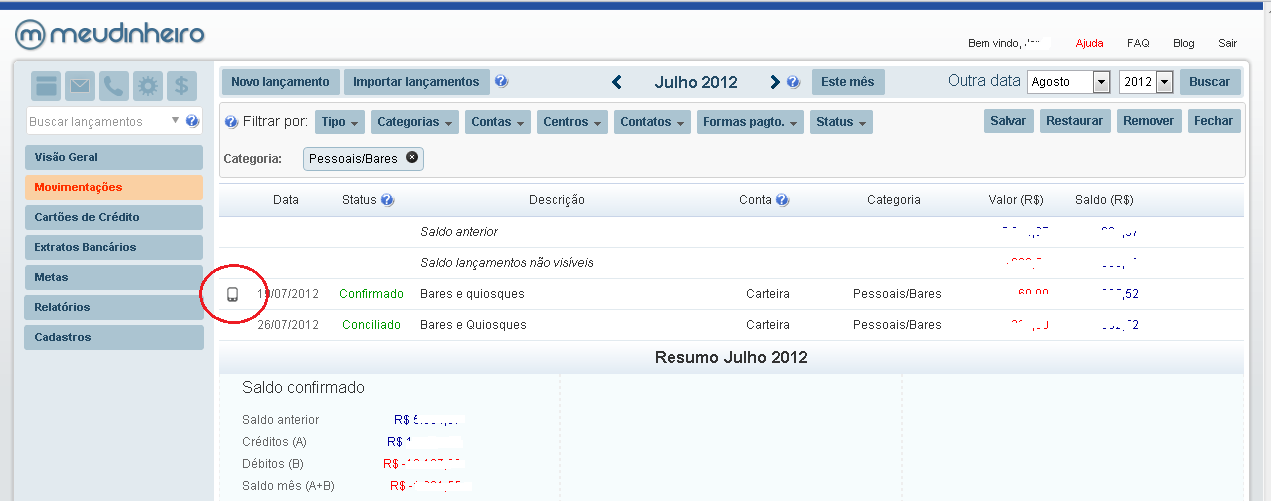This screenshot has width=1271, height=501.
Task: Go to previous month with left arrow
Action: [x=617, y=82]
